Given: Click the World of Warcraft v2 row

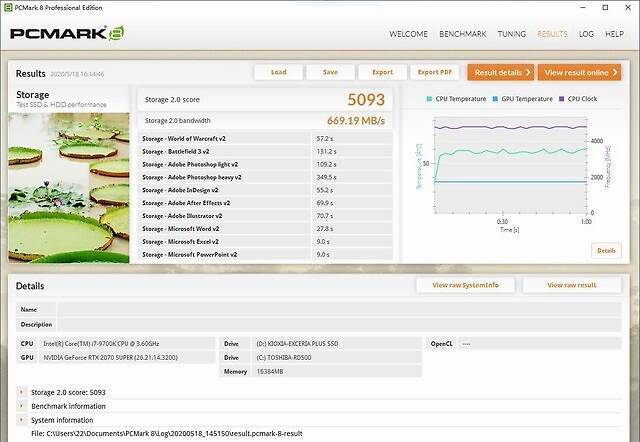Looking at the screenshot, I should point(266,139).
